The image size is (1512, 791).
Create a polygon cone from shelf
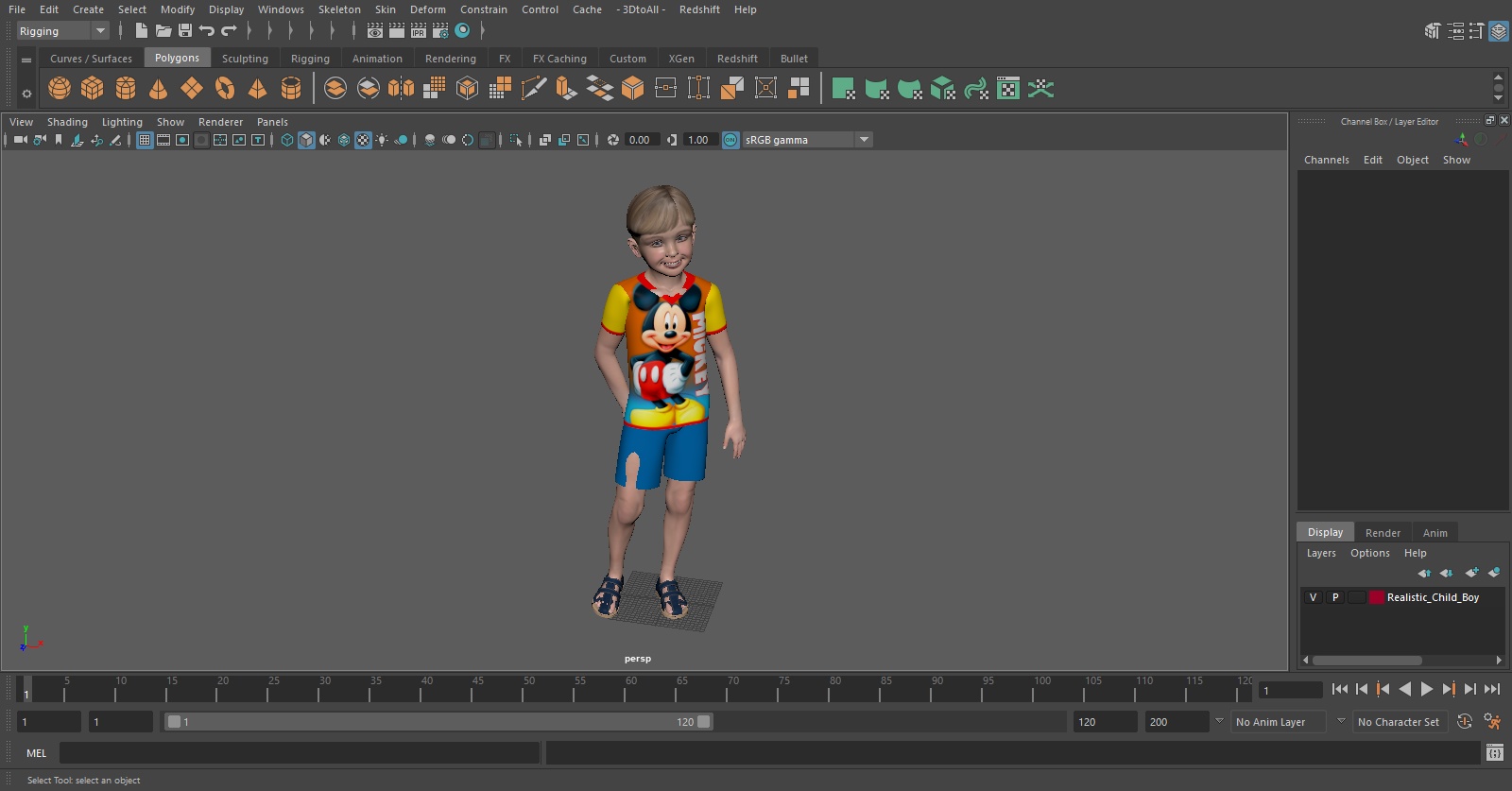point(159,89)
